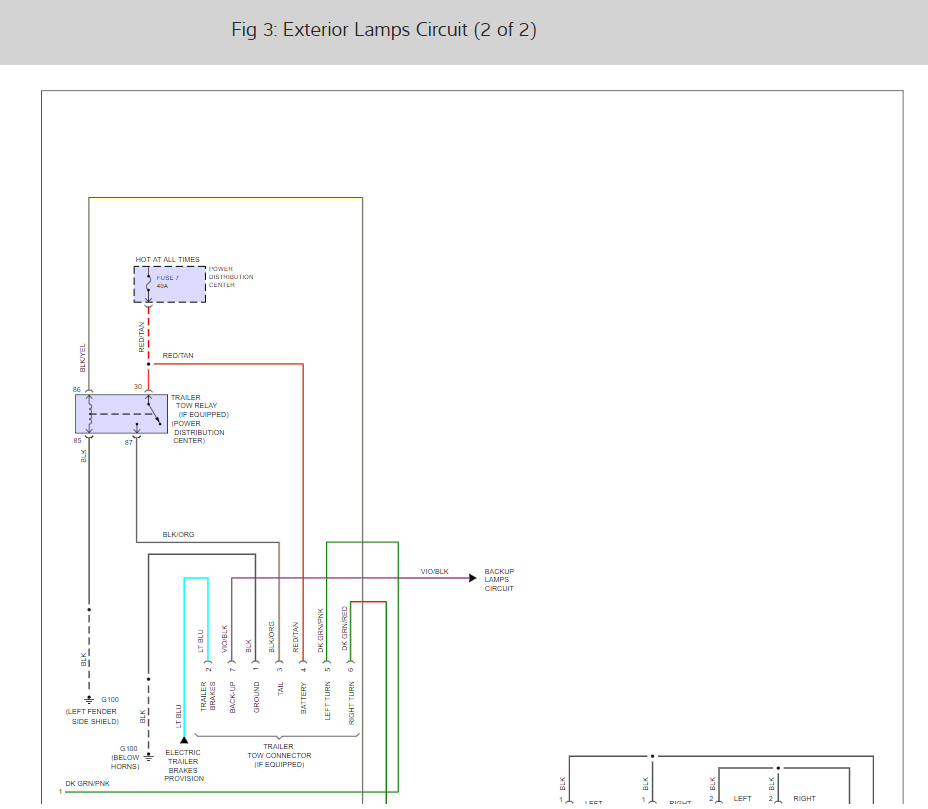The height and width of the screenshot is (809, 928).
Task: Click the Backup Lamps Circuit arrowhead
Action: click(472, 578)
